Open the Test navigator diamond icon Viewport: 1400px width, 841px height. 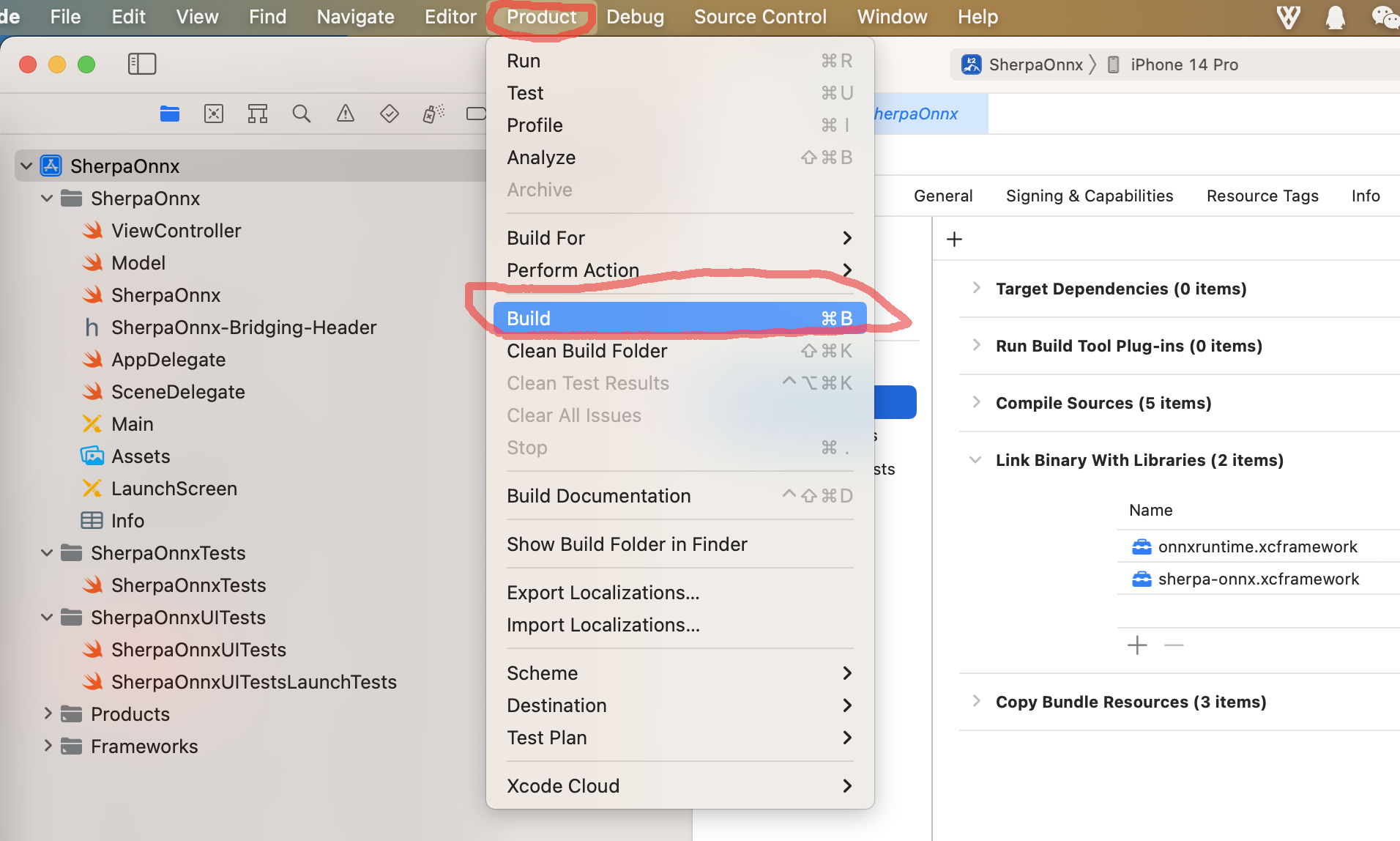(390, 114)
